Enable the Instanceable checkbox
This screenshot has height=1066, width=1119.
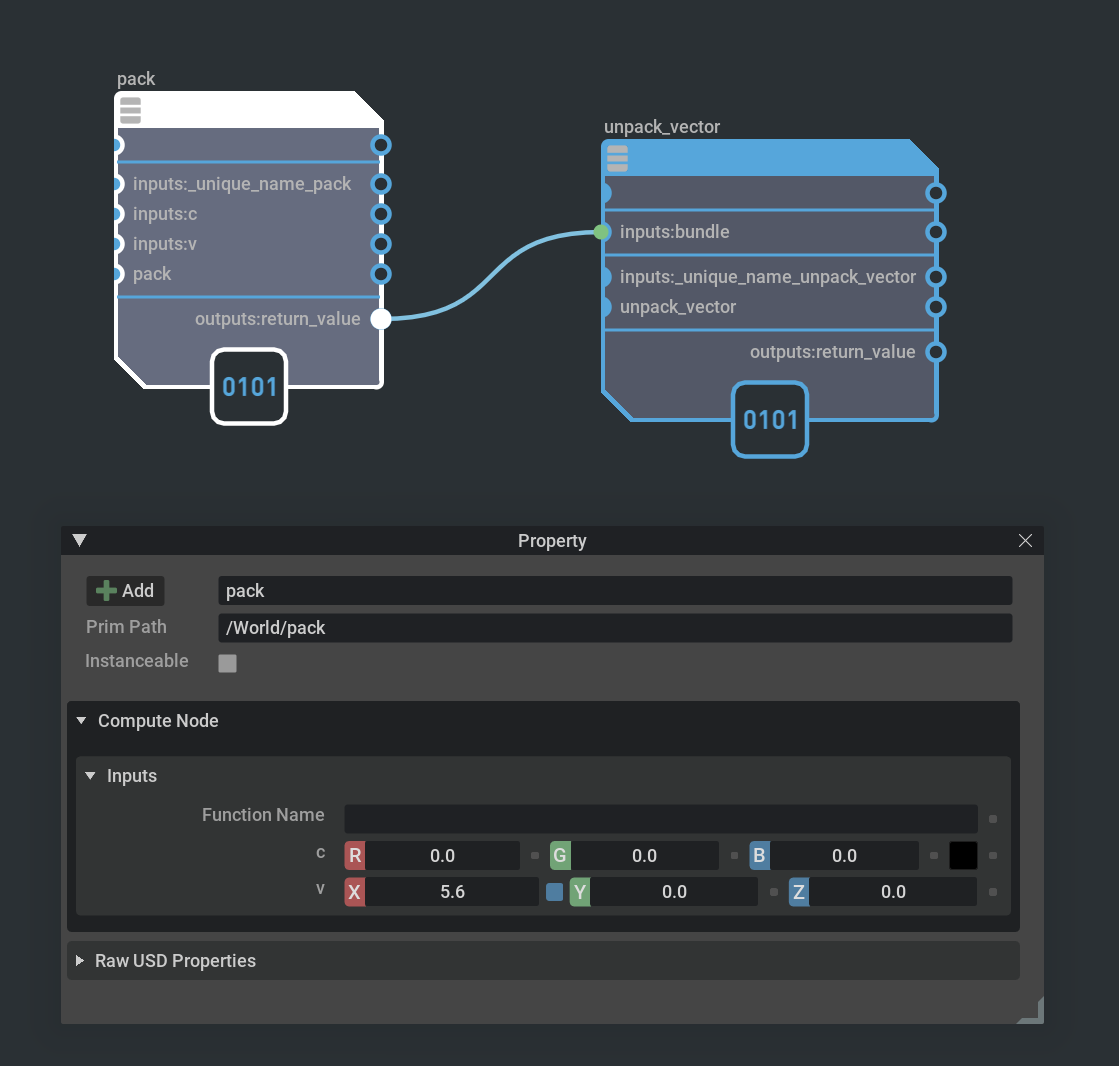coord(227,662)
